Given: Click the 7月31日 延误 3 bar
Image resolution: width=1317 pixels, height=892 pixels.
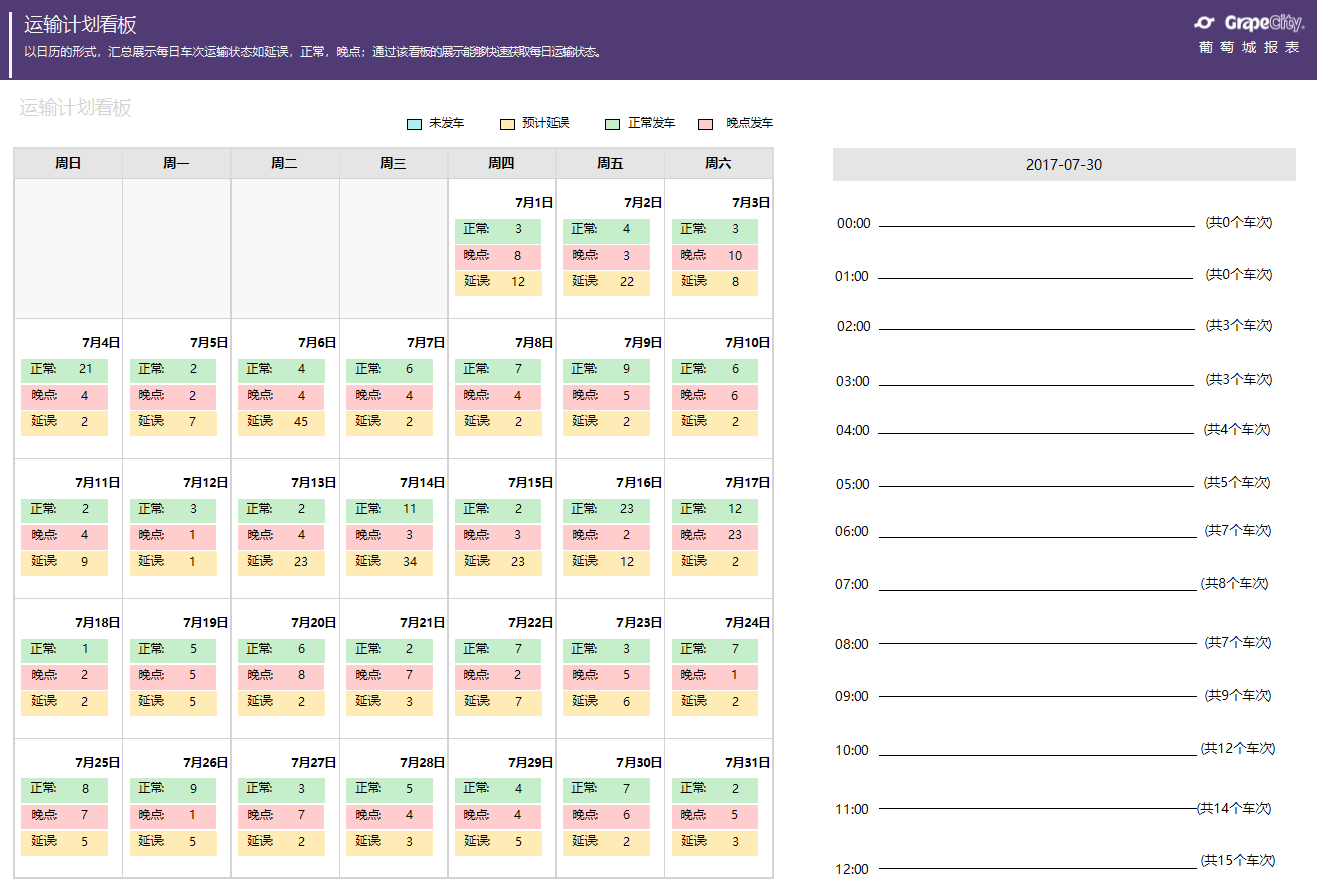Looking at the screenshot, I should 715,842.
